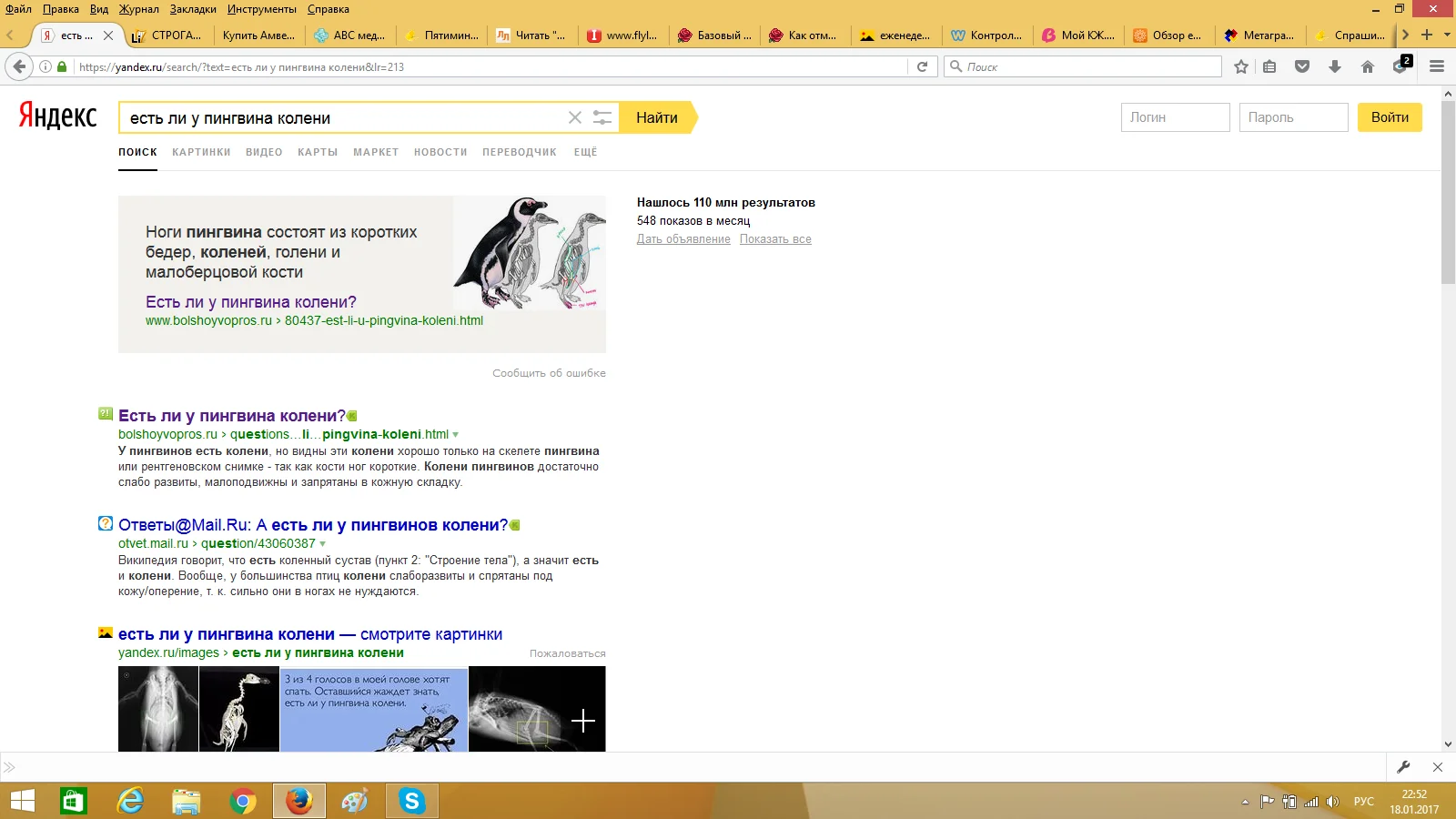Click the Yandex logo

click(57, 116)
